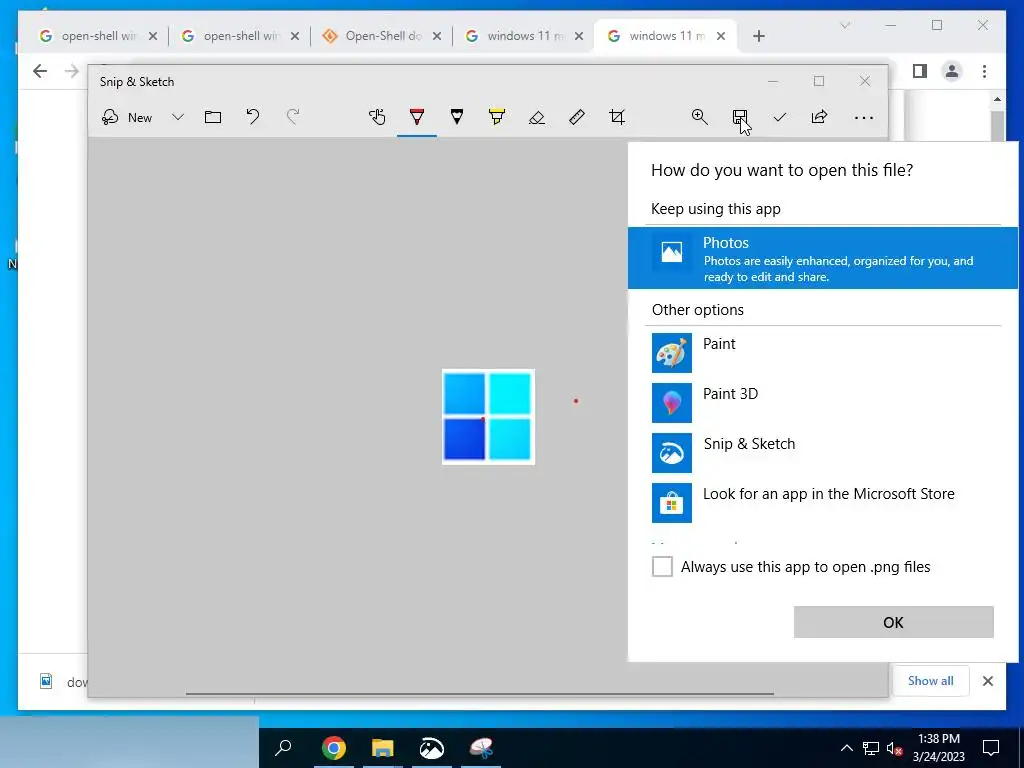This screenshot has height=768, width=1024.
Task: Choose Photos to open the file
Action: point(823,258)
